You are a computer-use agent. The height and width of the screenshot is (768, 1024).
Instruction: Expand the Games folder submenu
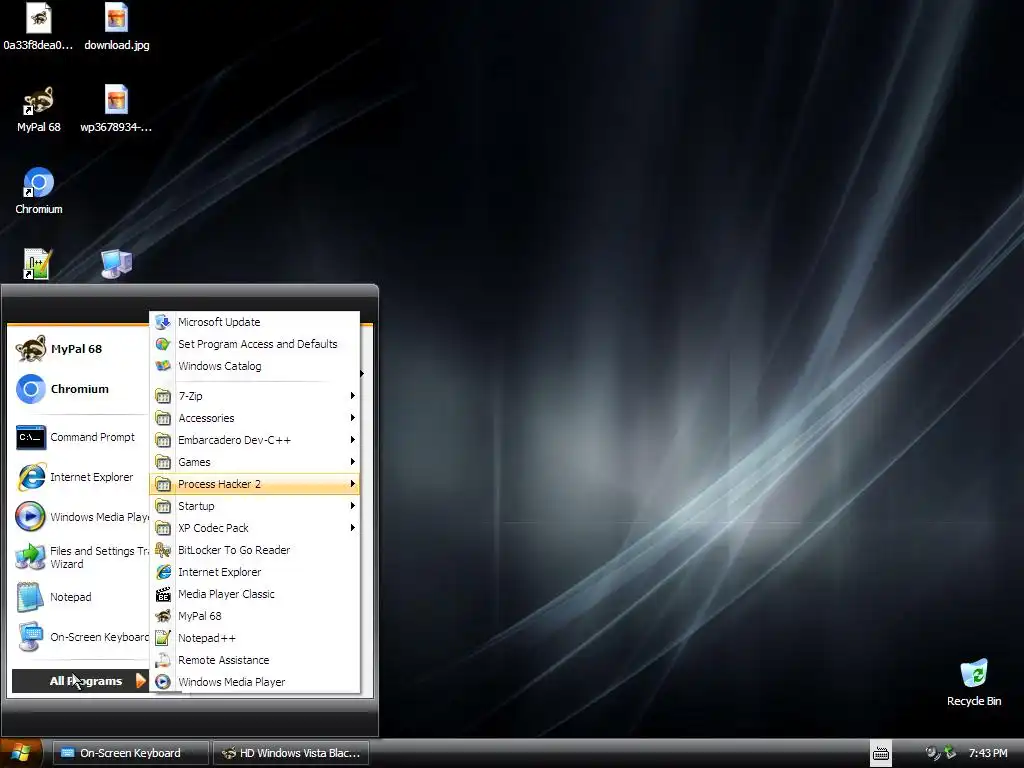point(255,462)
